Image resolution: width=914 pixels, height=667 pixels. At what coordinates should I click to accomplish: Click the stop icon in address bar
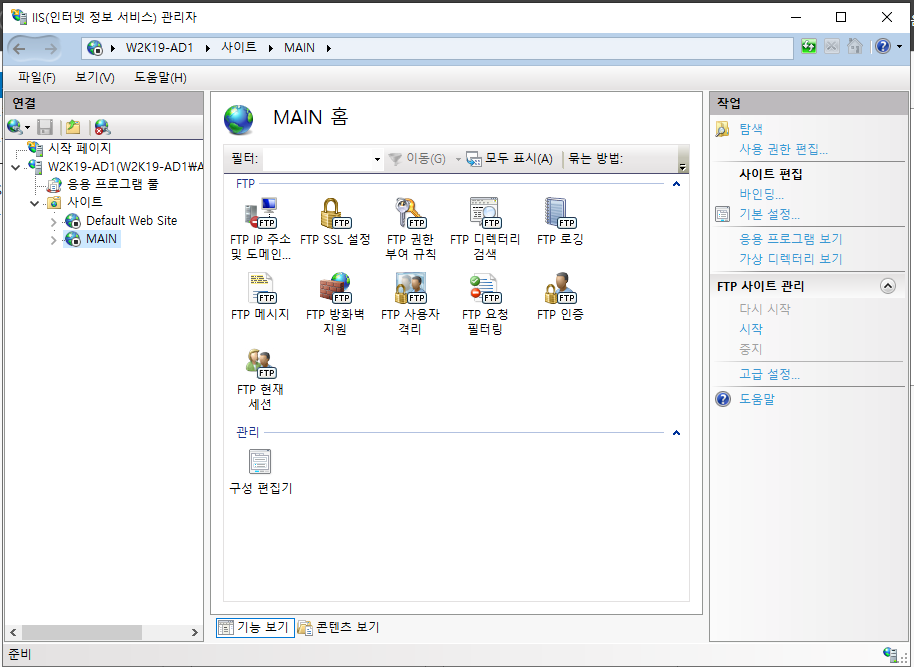[x=832, y=47]
